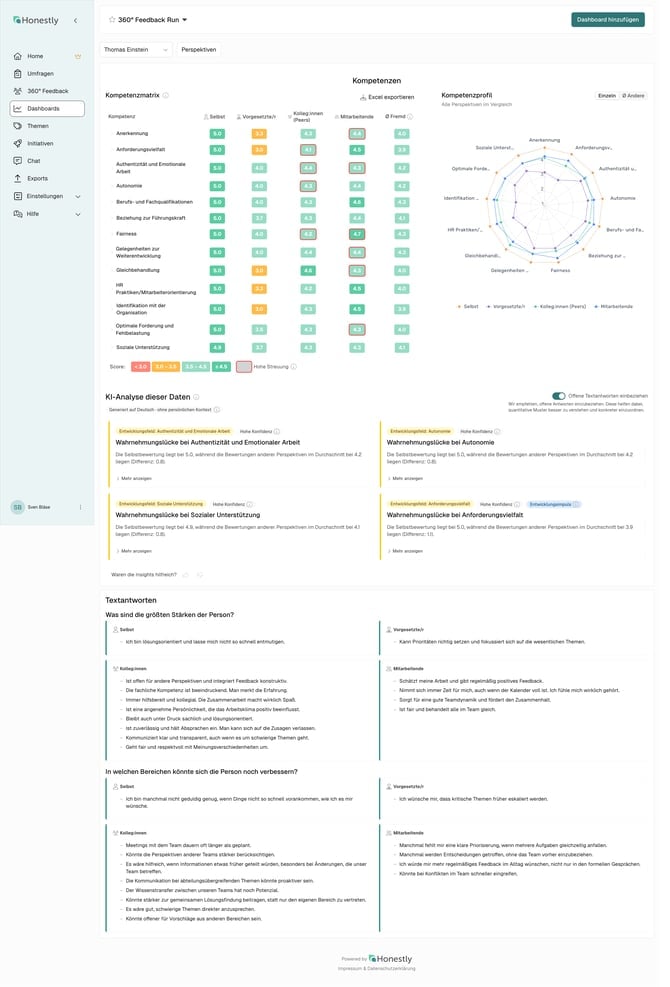
Task: Open the three-dot menu next to Sven Bläse
Action: pos(81,507)
